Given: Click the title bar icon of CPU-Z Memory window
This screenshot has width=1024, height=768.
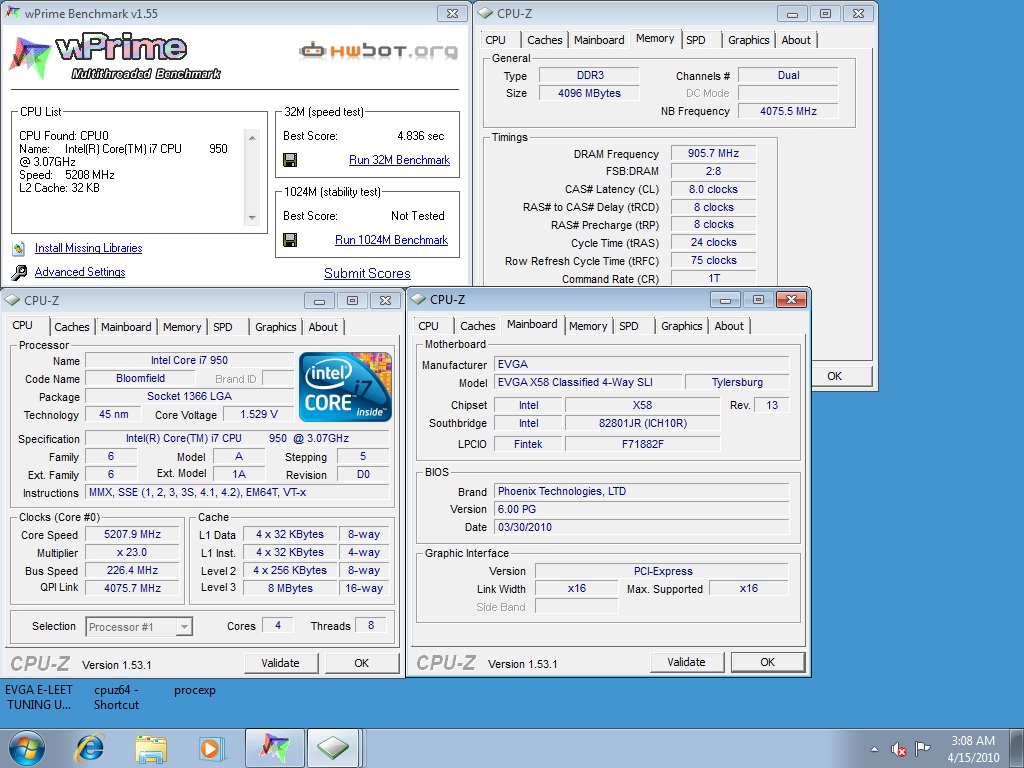Looking at the screenshot, I should [486, 13].
